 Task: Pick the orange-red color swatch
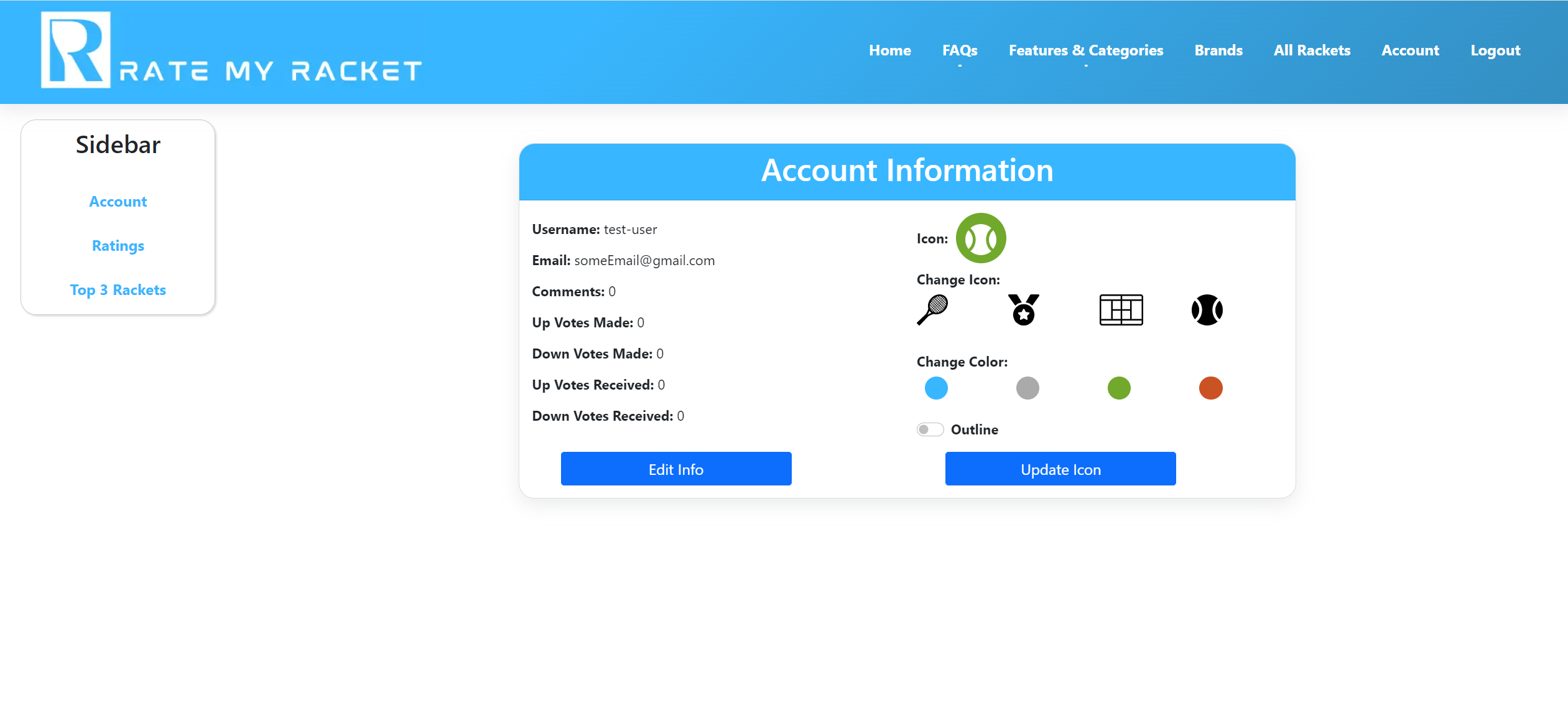point(1210,388)
